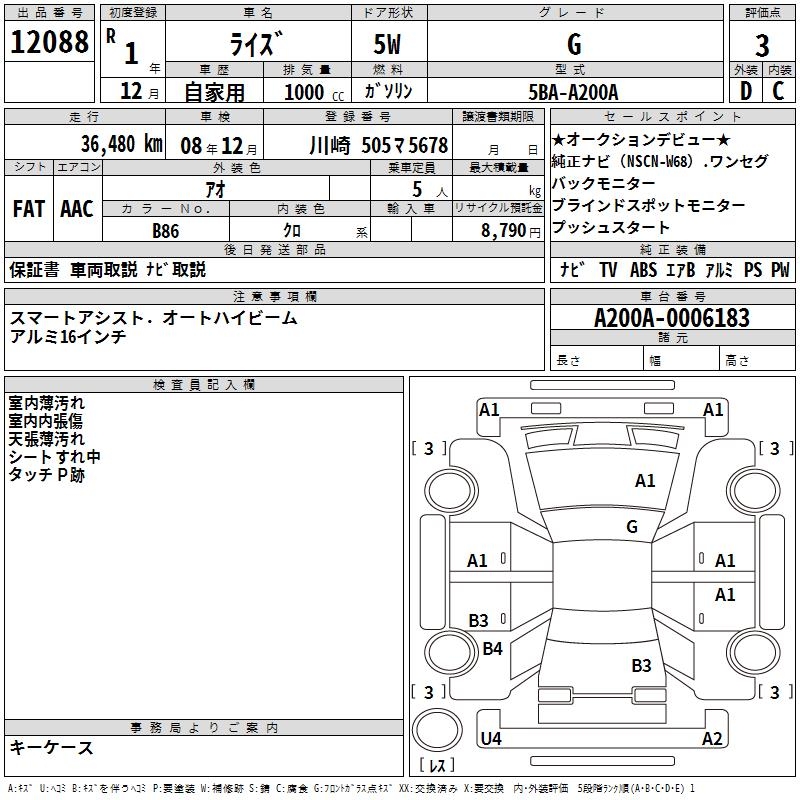This screenshot has width=800, height=800.
Task: Select the recycle deposit 8,790円
Action: [511, 231]
